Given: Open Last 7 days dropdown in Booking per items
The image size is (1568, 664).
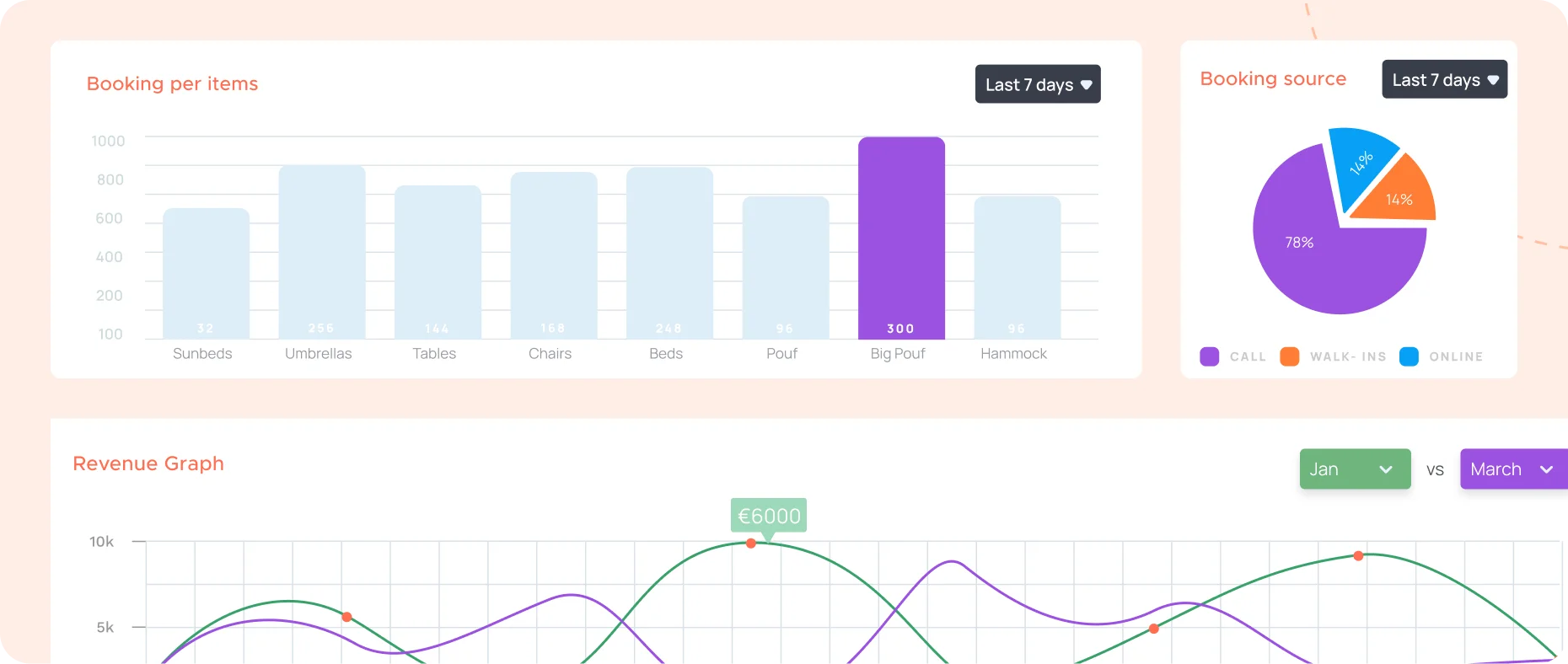Looking at the screenshot, I should pyautogui.click(x=1038, y=84).
